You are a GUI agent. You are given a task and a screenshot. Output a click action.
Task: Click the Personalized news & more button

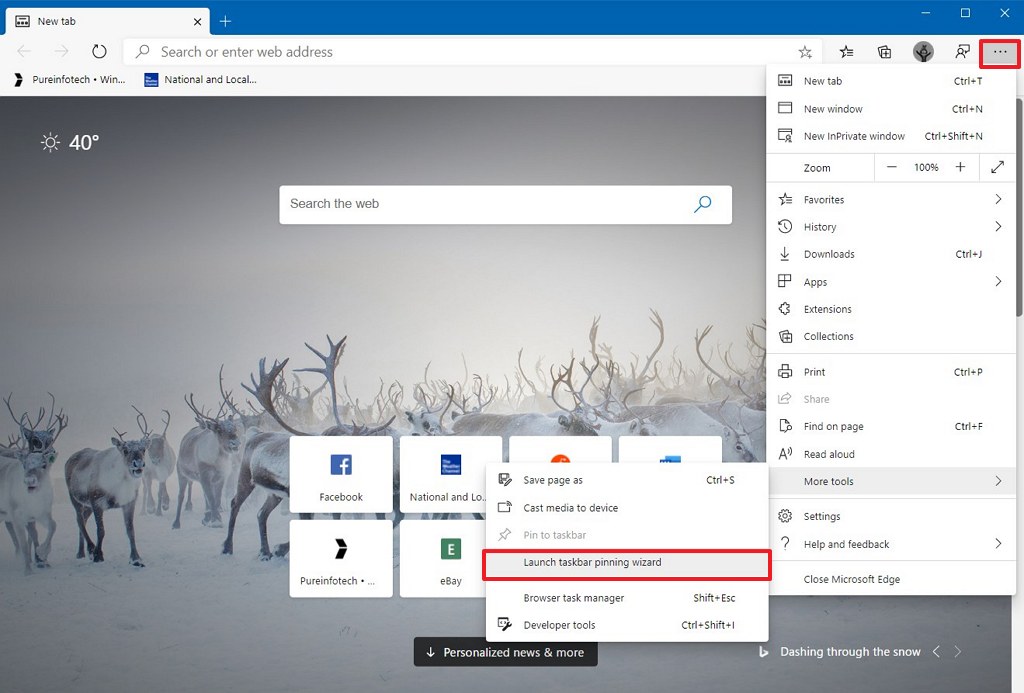(x=505, y=652)
